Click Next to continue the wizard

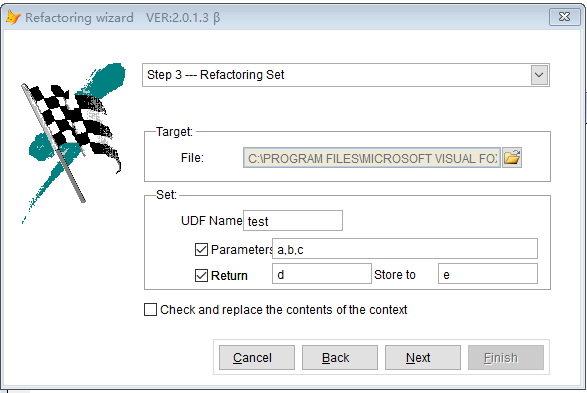click(x=423, y=358)
